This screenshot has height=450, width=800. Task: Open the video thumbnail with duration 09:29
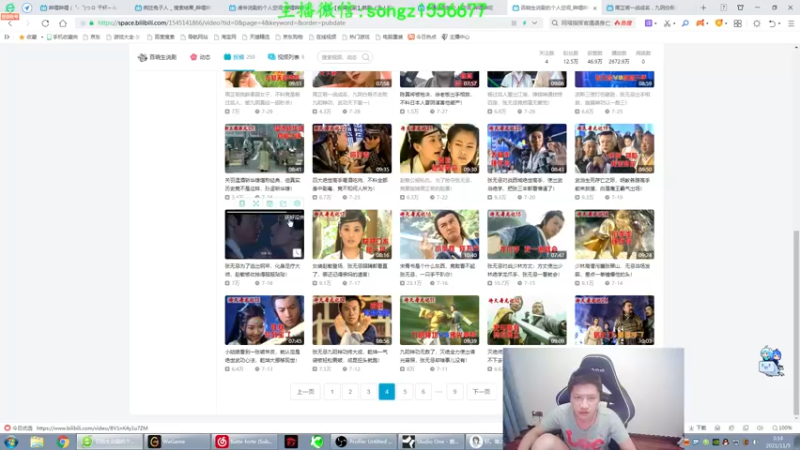pos(439,320)
